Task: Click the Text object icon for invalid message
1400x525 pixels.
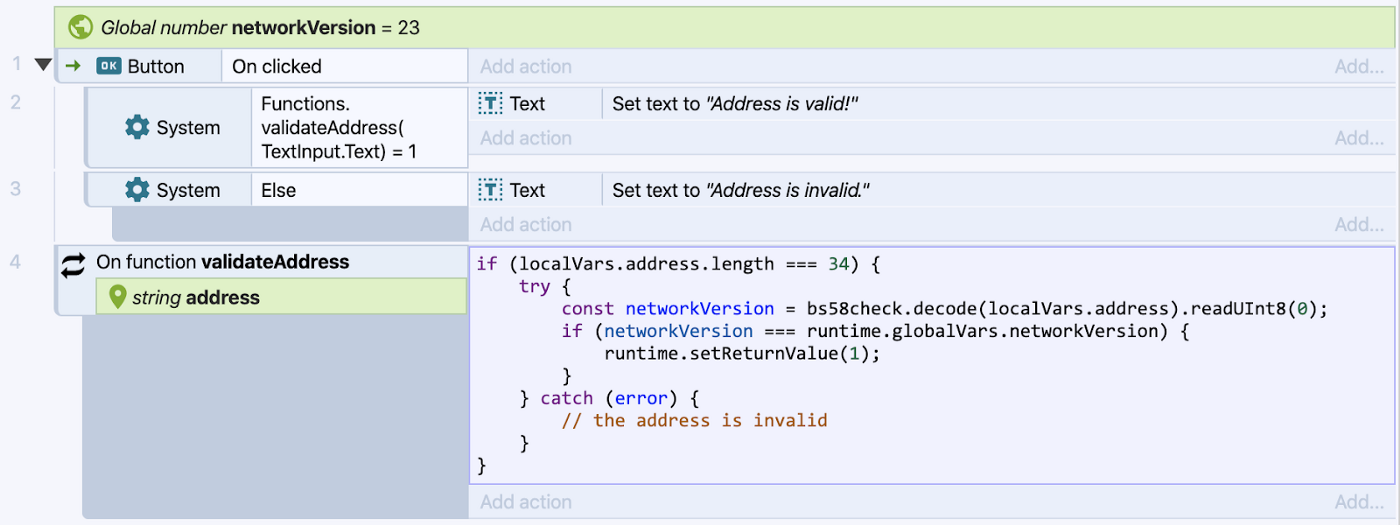Action: (490, 190)
